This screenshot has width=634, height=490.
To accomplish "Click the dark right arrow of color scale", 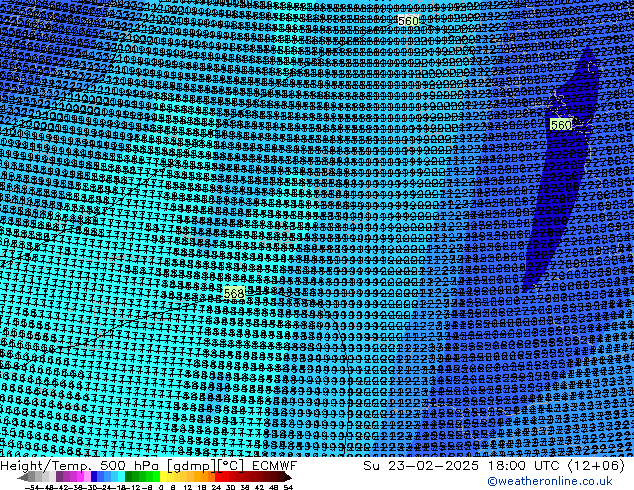I will [288, 477].
